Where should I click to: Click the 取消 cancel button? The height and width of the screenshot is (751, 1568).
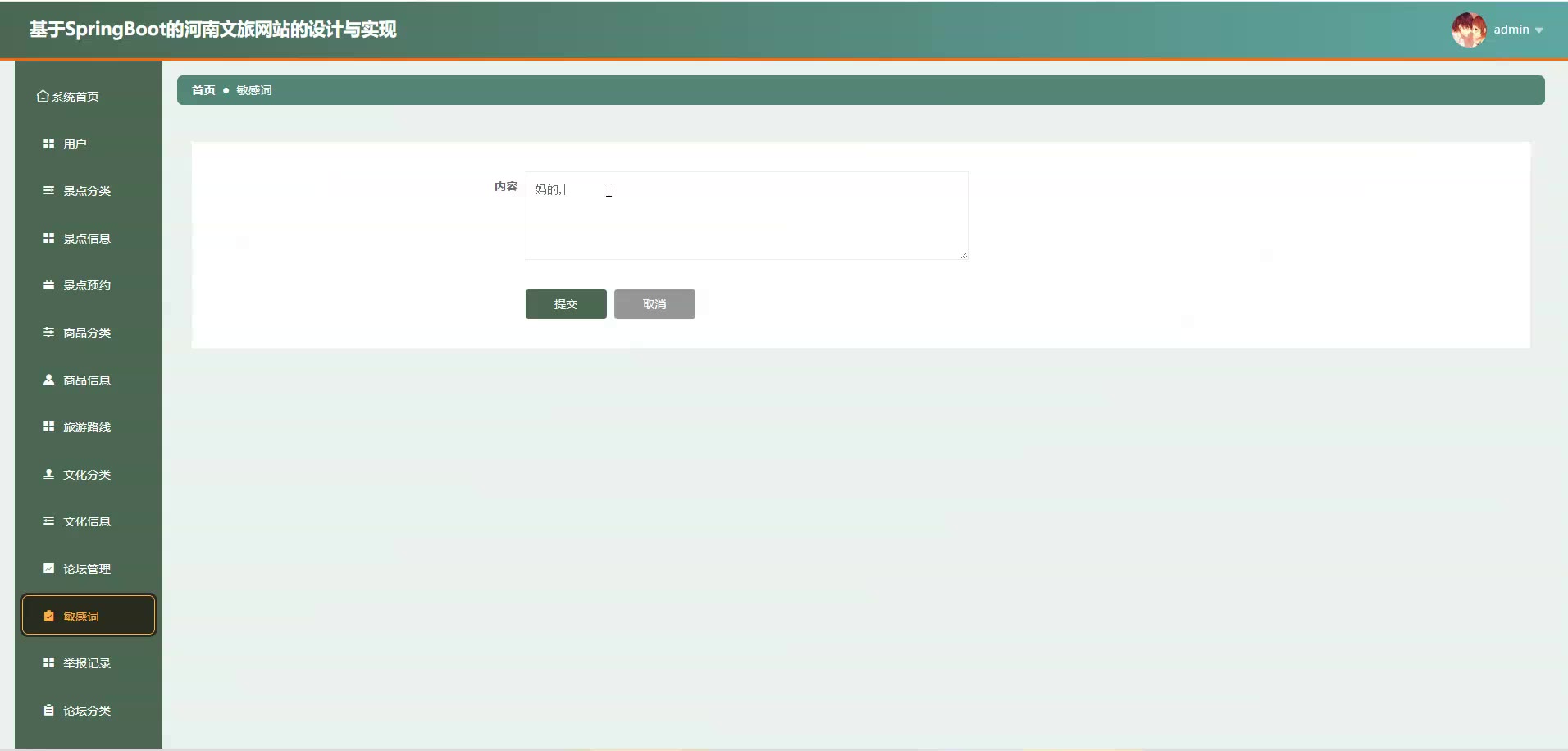654,304
